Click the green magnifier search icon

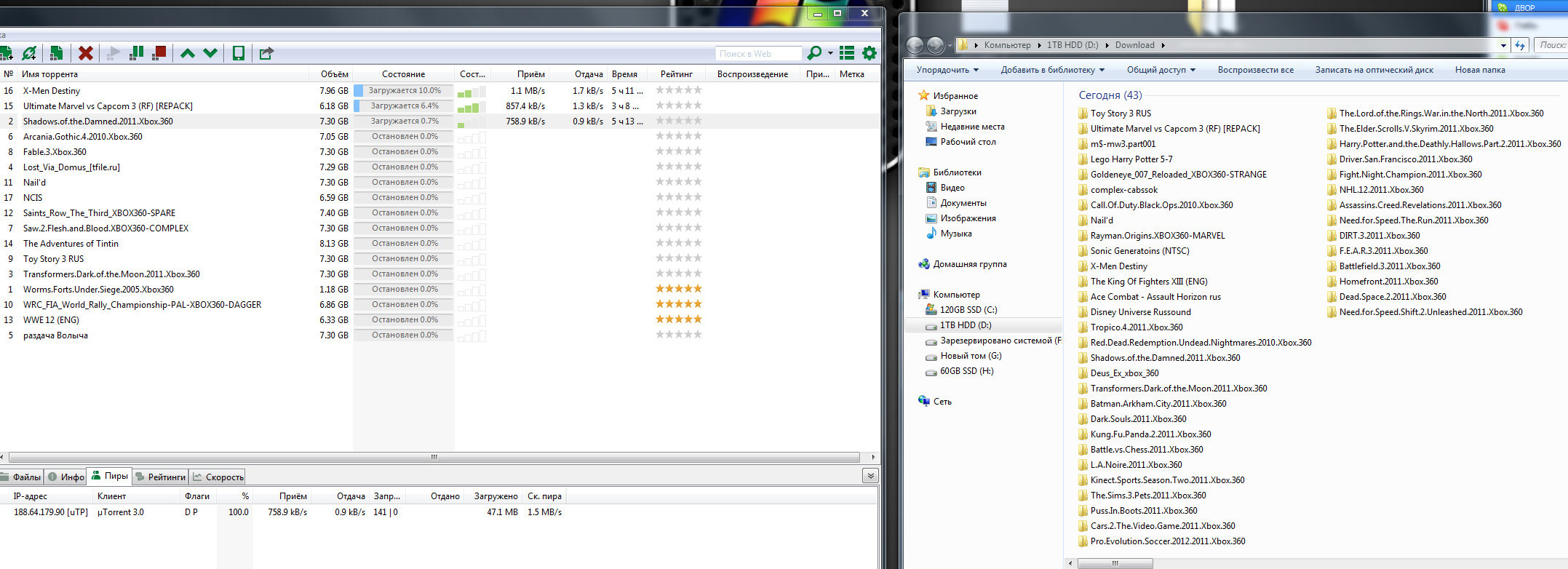tap(814, 53)
